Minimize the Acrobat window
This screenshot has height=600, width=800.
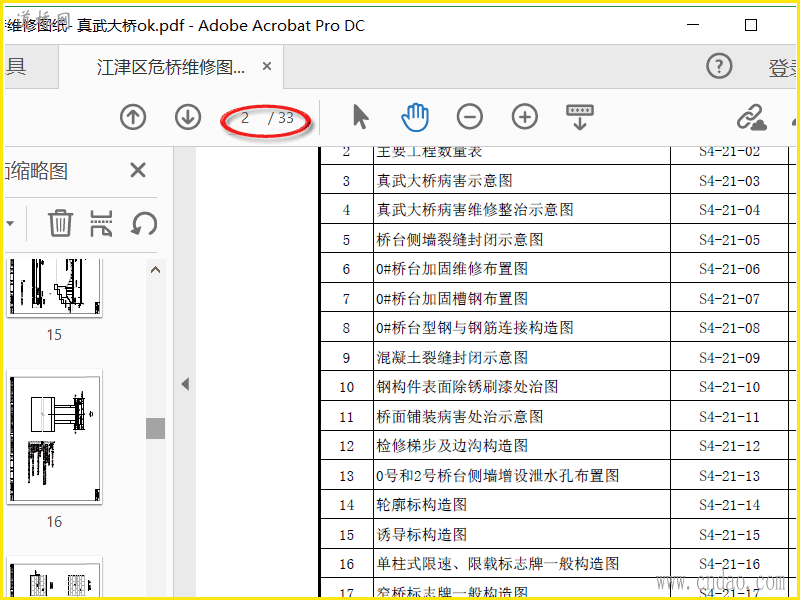693,25
